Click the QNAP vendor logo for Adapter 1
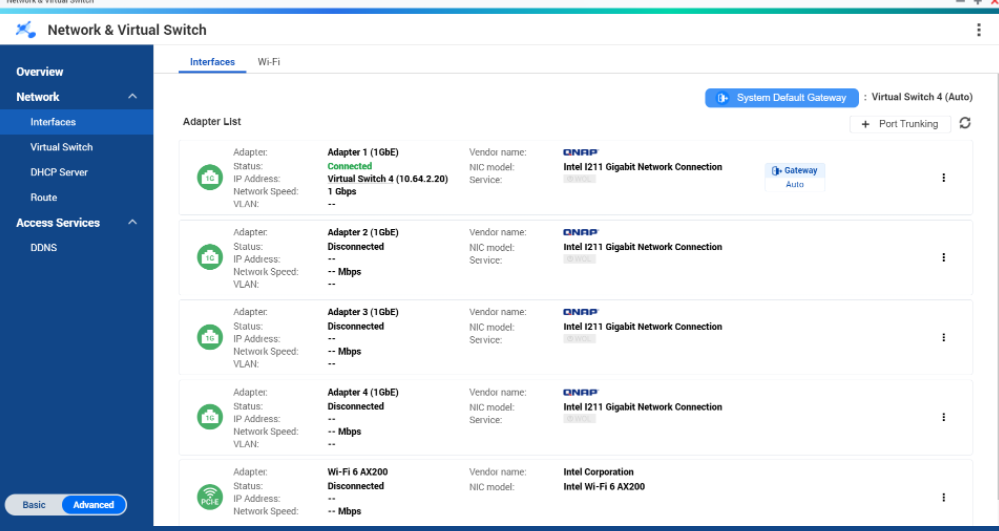Viewport: 999px width, 531px height. point(580,152)
